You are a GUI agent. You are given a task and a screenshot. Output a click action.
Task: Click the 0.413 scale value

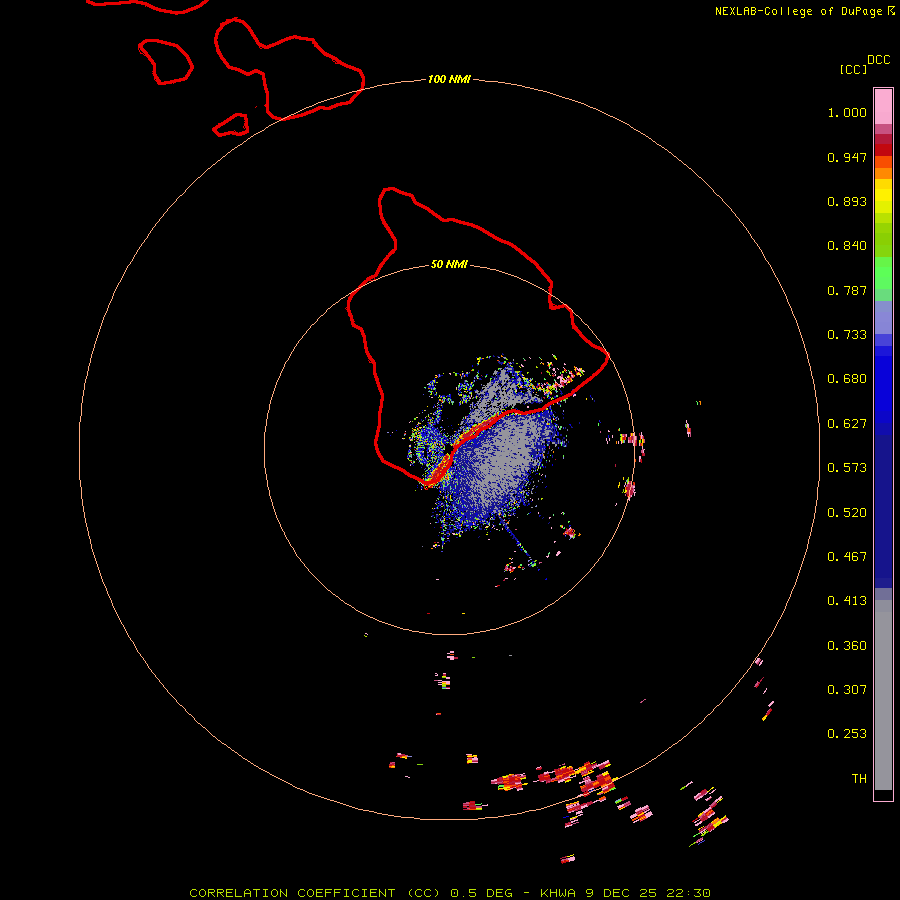pos(847,601)
